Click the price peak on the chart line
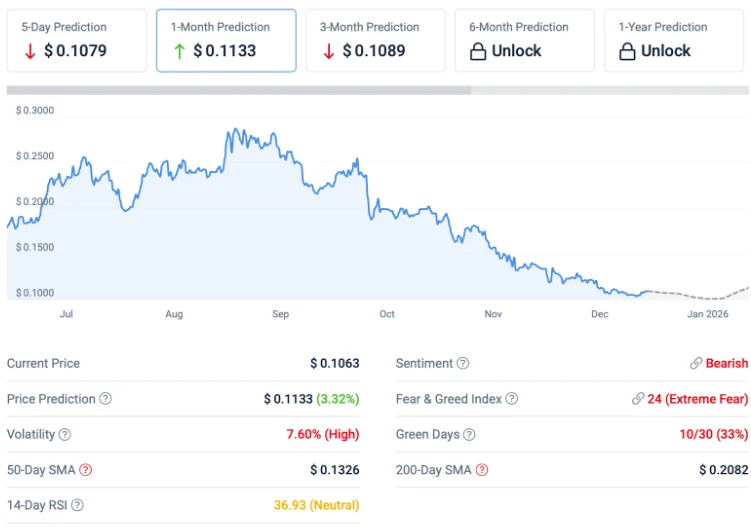 [233, 130]
